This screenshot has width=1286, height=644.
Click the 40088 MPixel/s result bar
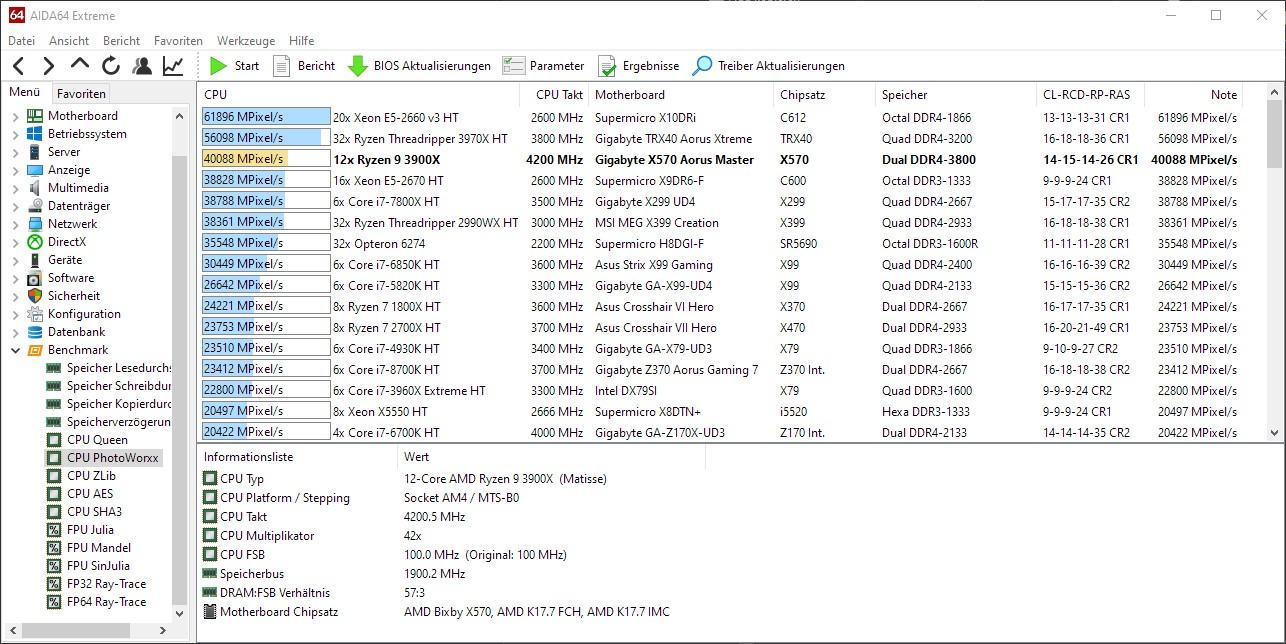(265, 159)
